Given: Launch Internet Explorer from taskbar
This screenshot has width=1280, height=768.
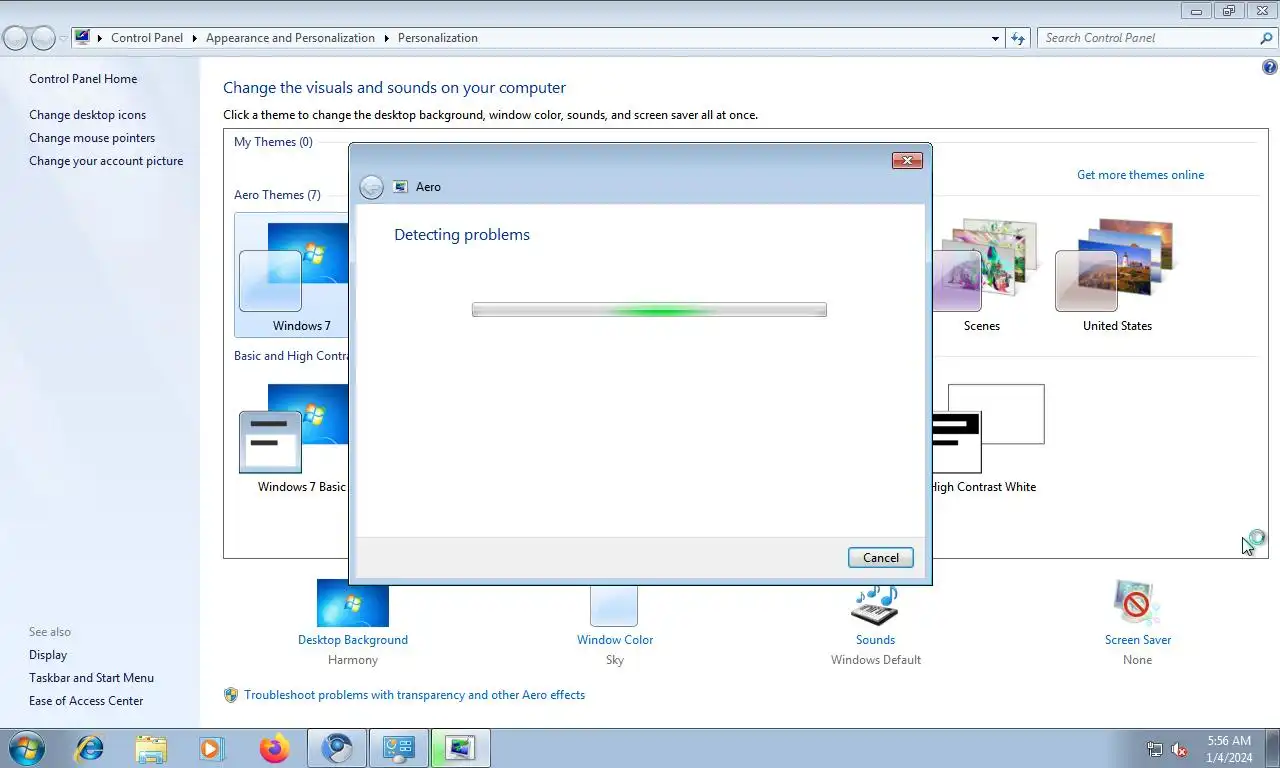Looking at the screenshot, I should (x=90, y=748).
